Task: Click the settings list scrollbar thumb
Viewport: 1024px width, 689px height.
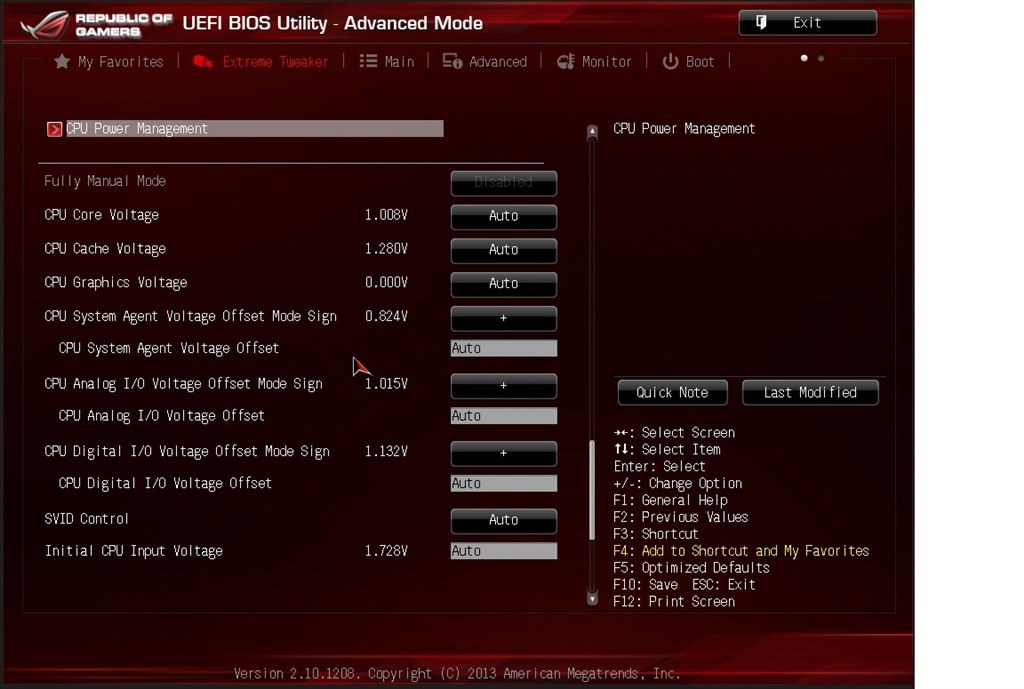Action: point(592,490)
